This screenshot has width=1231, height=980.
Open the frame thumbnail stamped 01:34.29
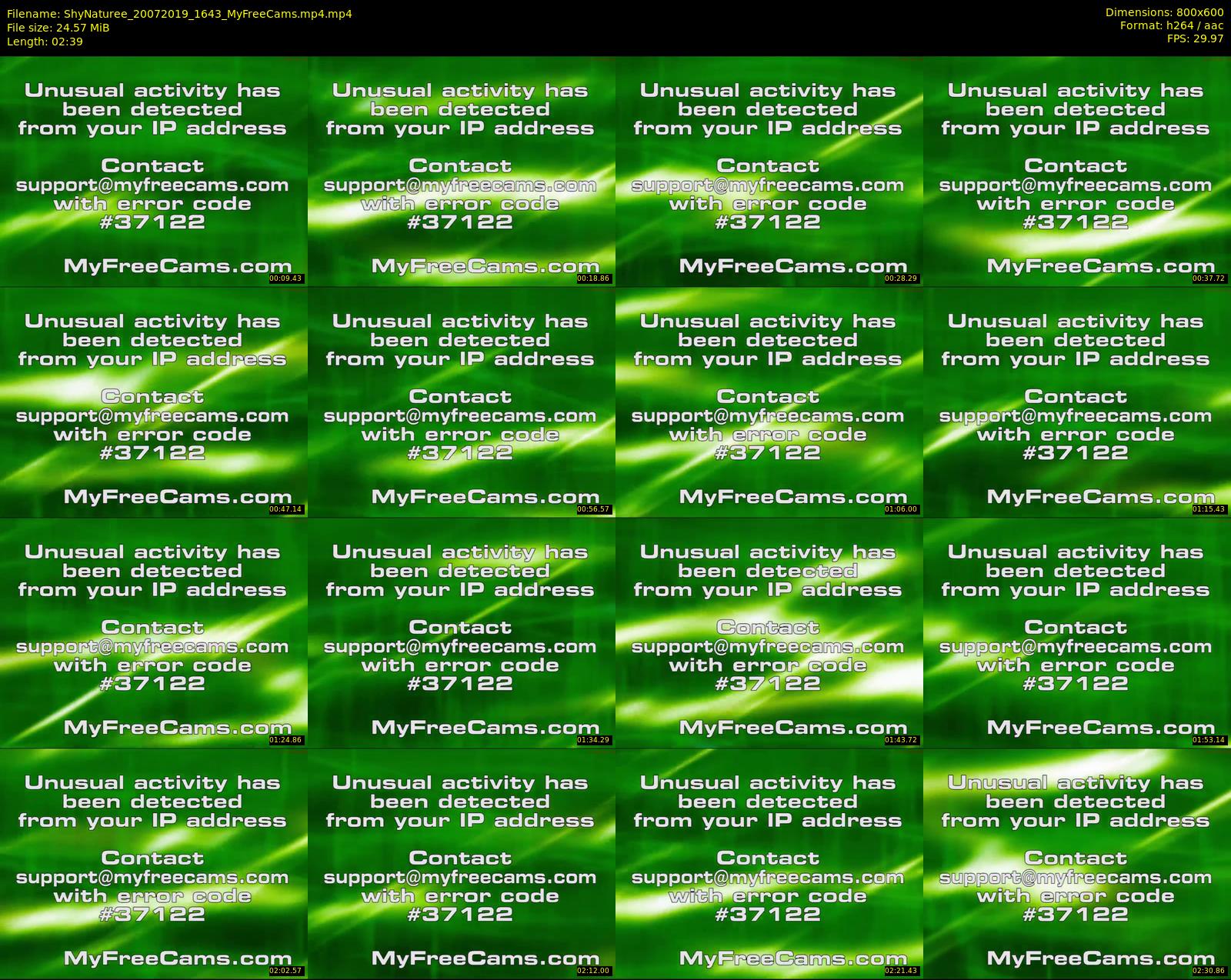tap(462, 632)
